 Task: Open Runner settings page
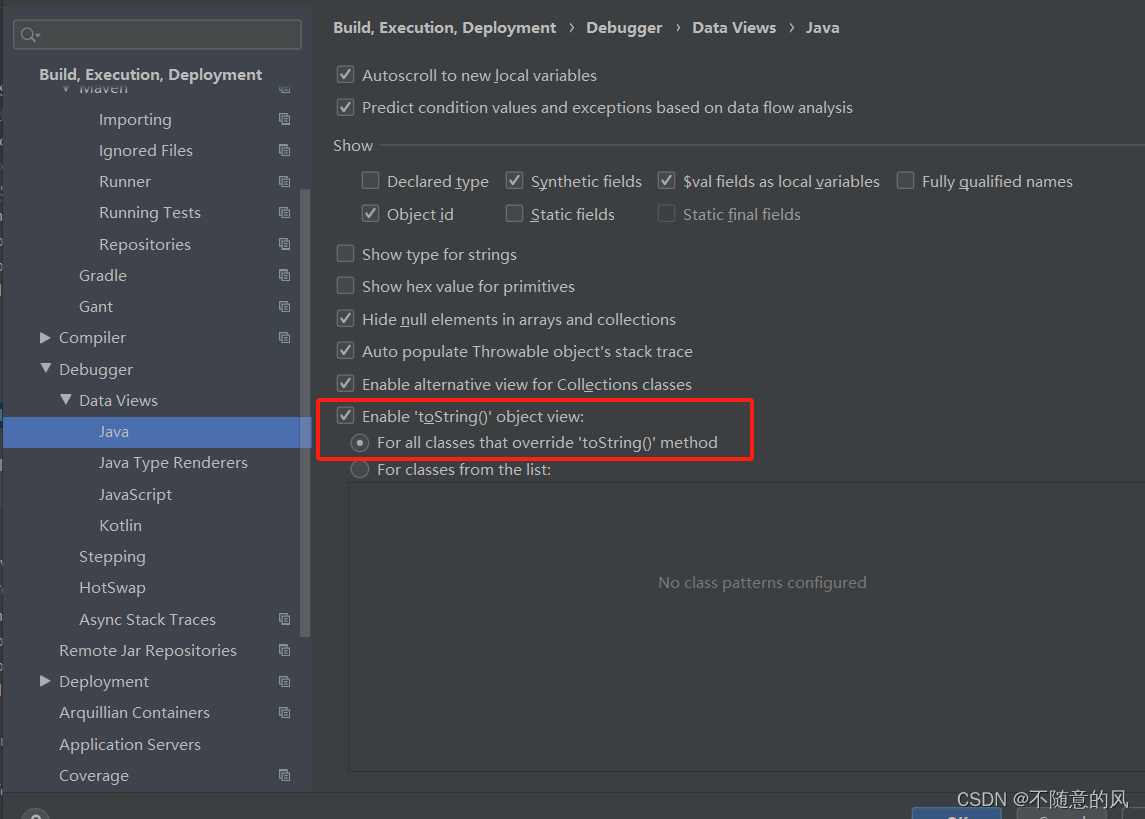pyautogui.click(x=125, y=182)
